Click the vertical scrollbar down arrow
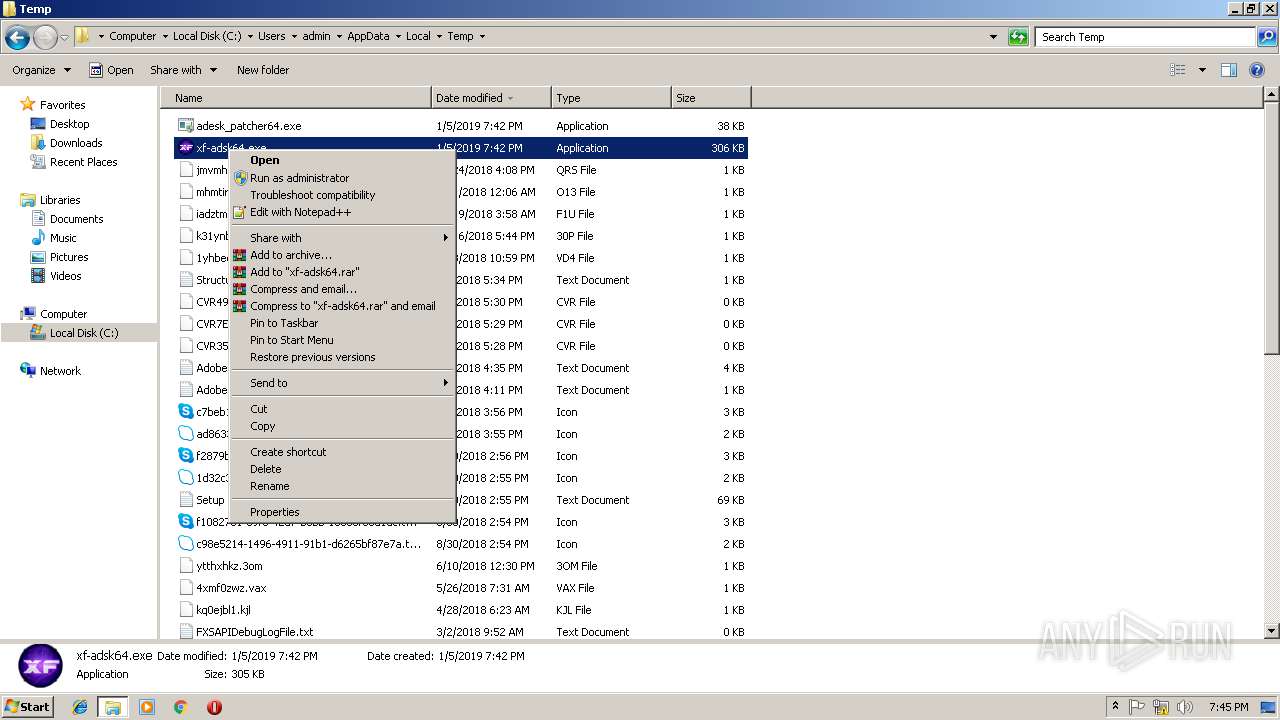Image resolution: width=1280 pixels, height=720 pixels. (x=1272, y=631)
